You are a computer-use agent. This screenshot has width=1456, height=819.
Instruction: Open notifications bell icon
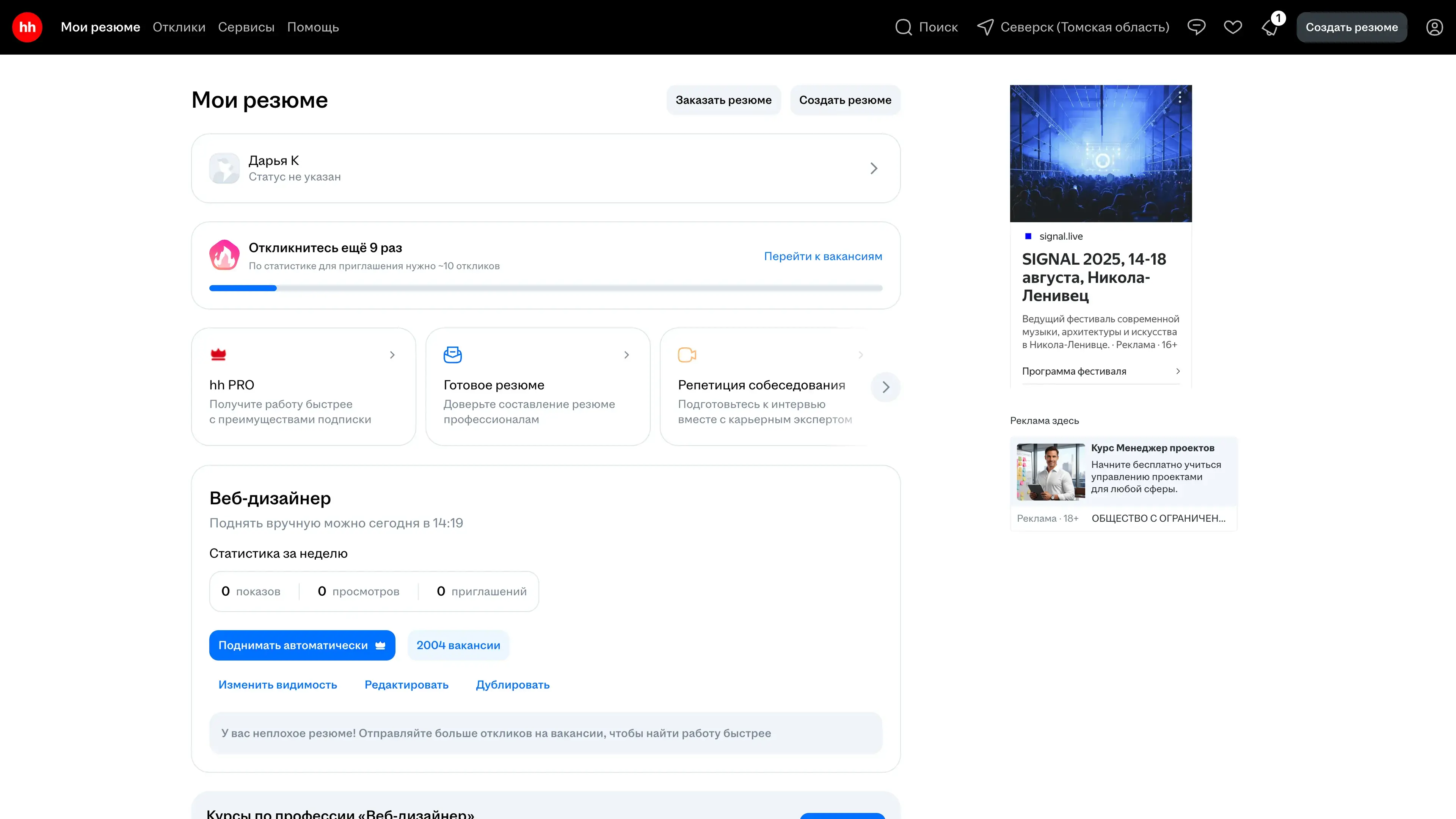(x=1269, y=28)
